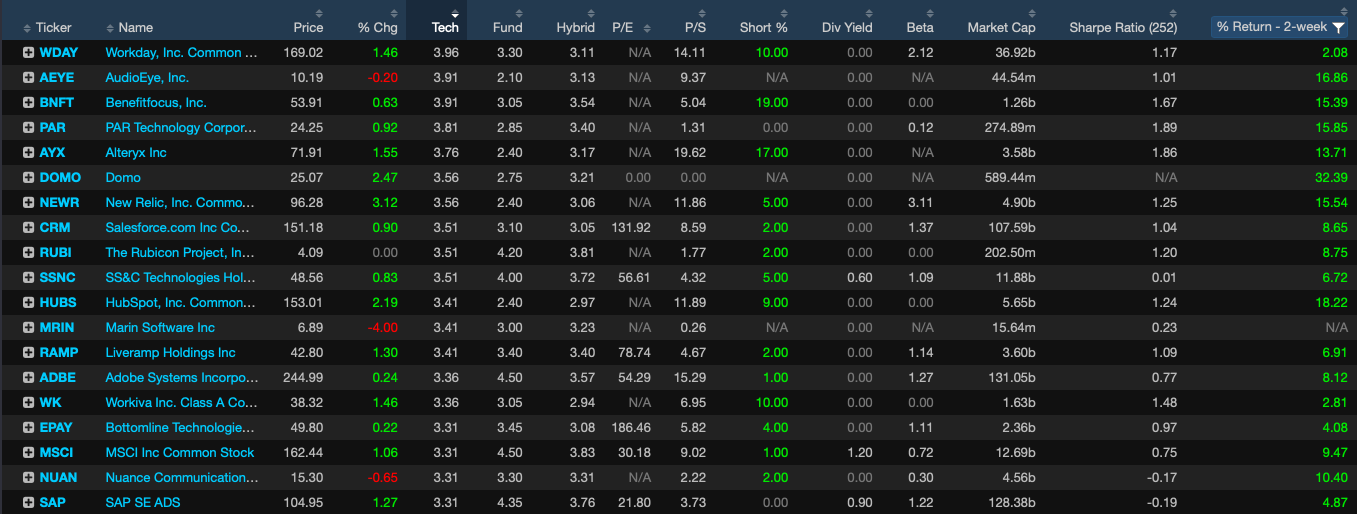Sort by Div Yield column header

coord(847,27)
